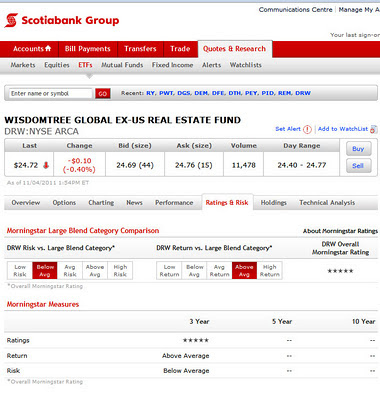Click the bid value 24.69 (44)
This screenshot has height=400, width=380.
pyautogui.click(x=135, y=165)
